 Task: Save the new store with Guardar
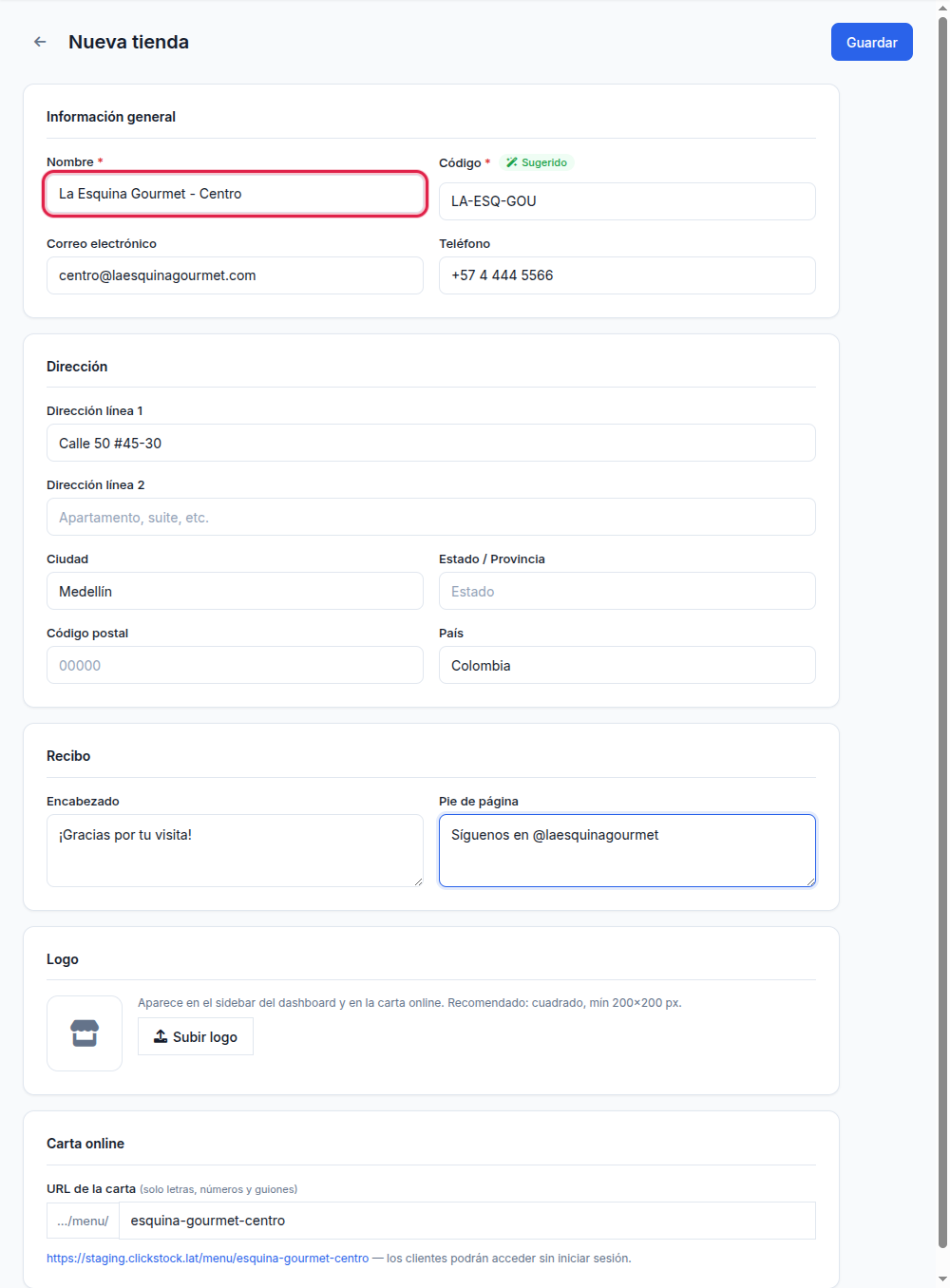point(871,42)
